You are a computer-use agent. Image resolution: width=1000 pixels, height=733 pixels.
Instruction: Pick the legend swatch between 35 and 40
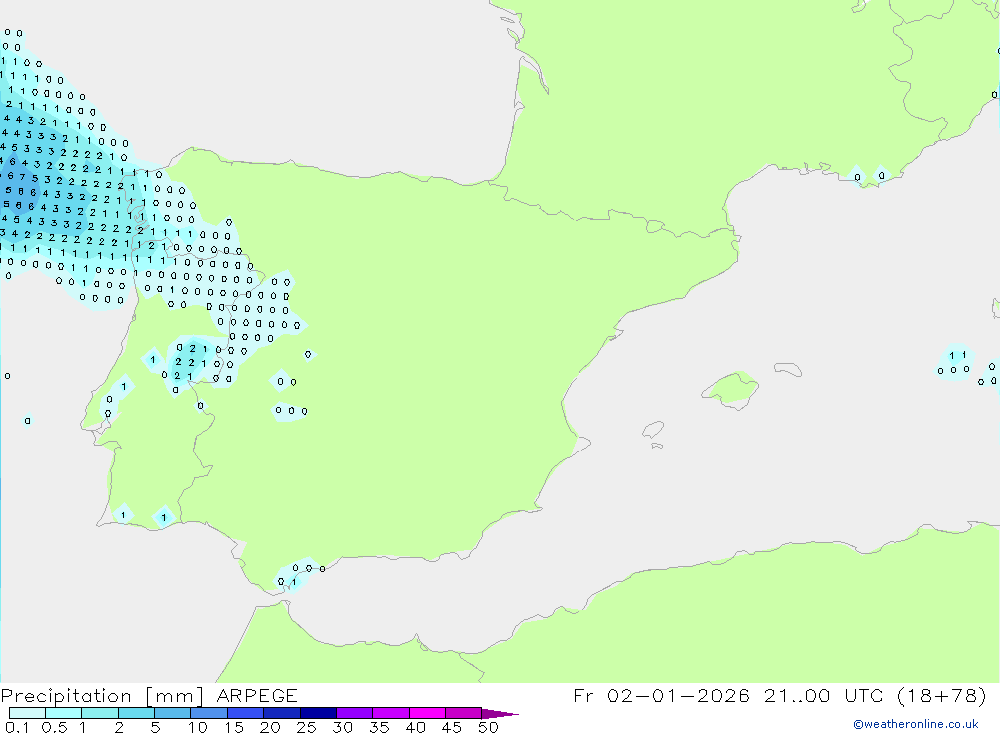pyautogui.click(x=390, y=713)
